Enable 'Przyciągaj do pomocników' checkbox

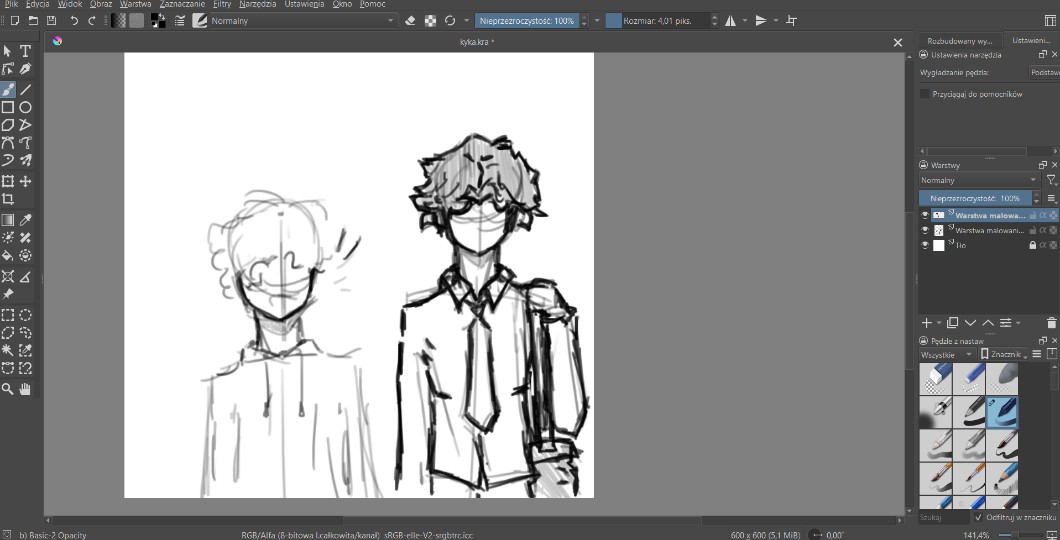tap(925, 94)
